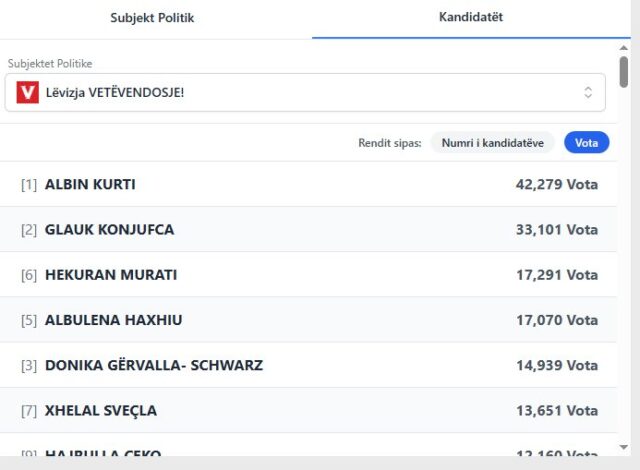Sort candidates by Vota

coord(586,143)
